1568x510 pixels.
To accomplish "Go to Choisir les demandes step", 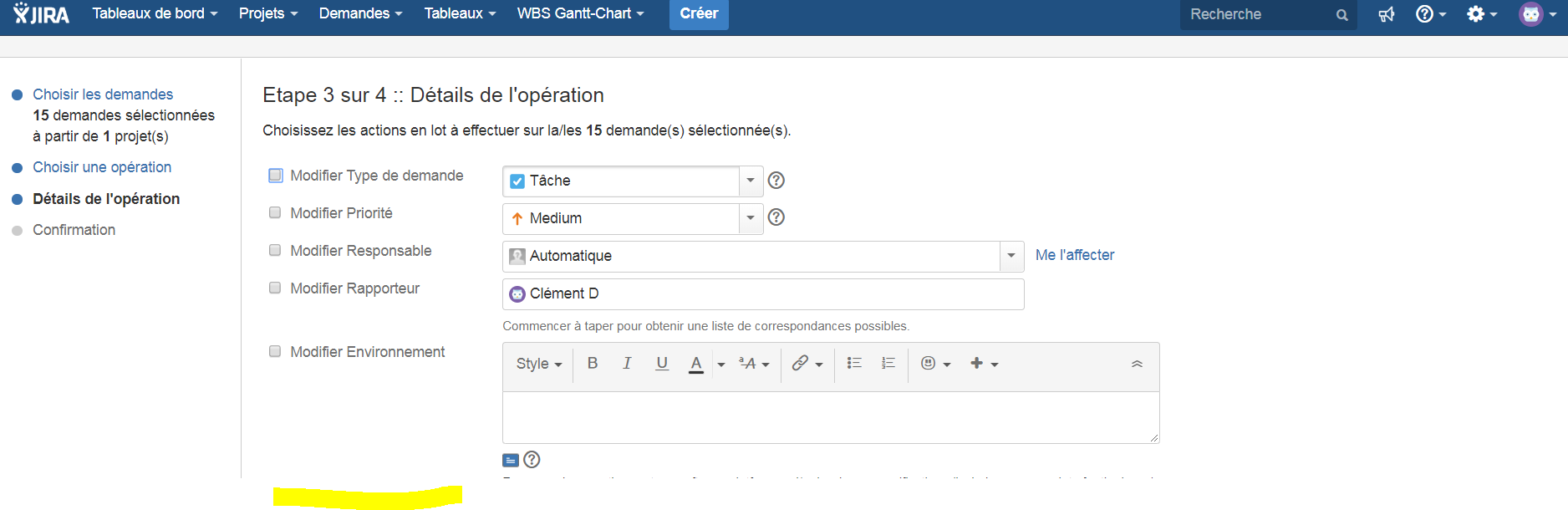I will [x=103, y=94].
